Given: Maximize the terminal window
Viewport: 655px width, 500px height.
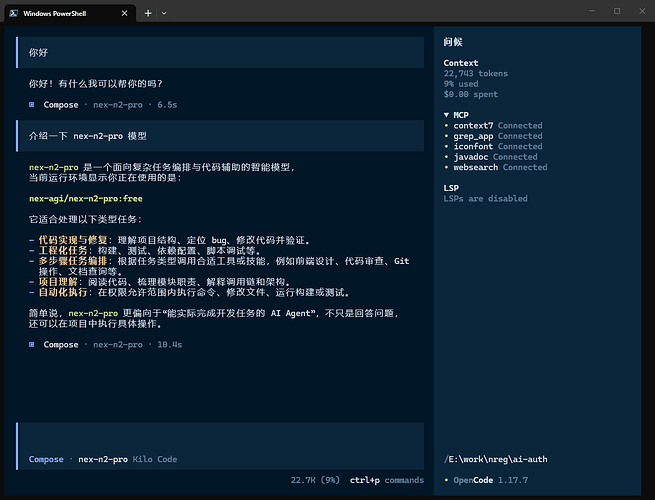Looking at the screenshot, I should tap(617, 11).
